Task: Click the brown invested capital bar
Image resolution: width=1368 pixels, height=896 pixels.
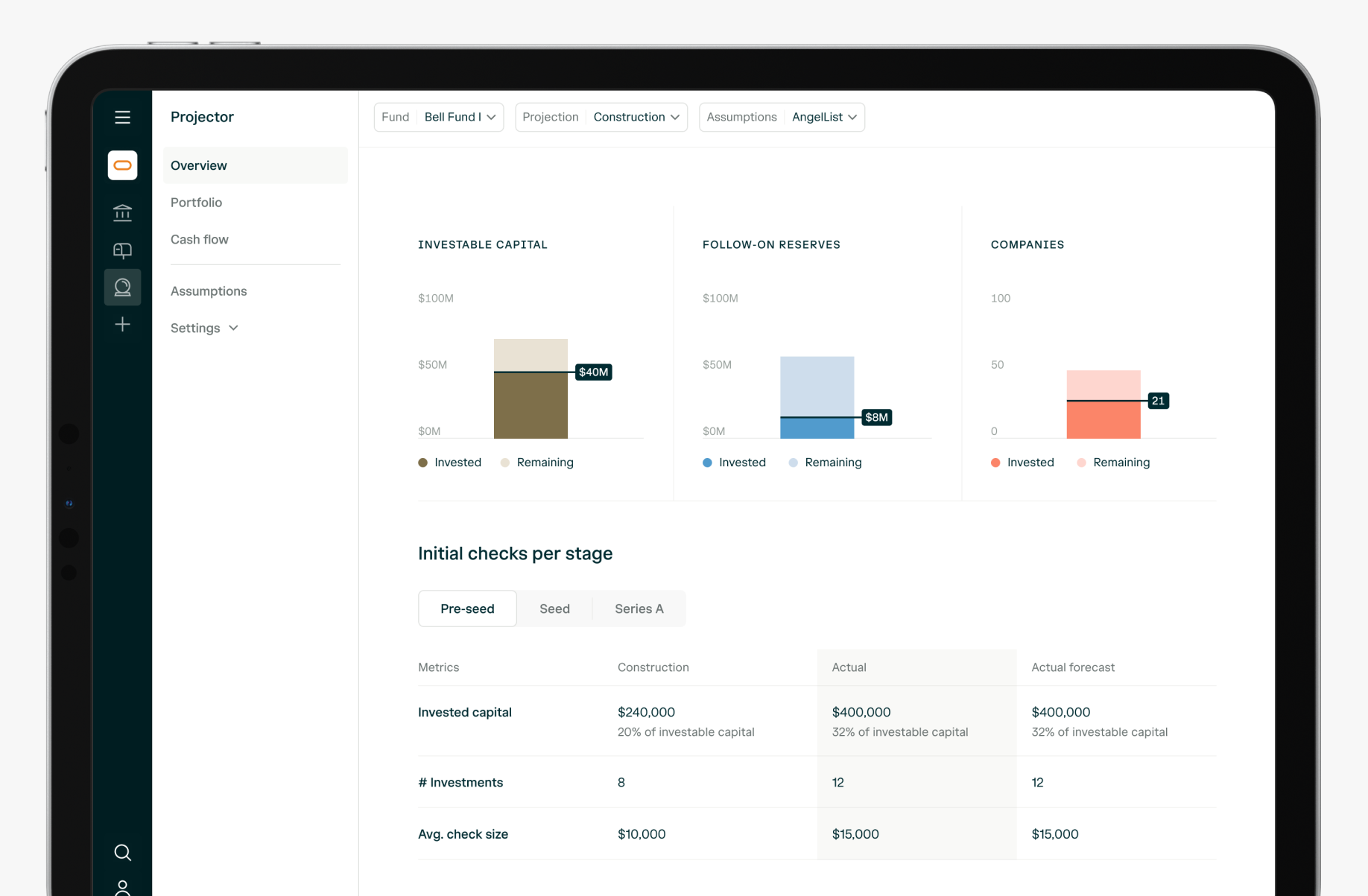Action: coord(531,405)
